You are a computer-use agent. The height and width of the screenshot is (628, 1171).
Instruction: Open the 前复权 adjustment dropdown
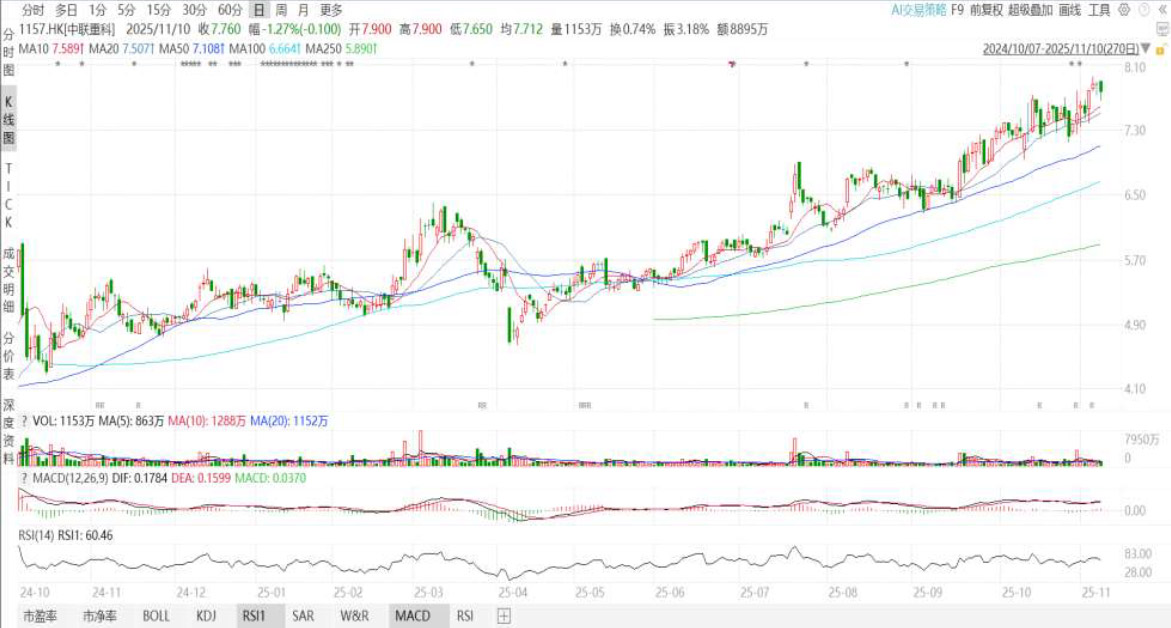985,10
